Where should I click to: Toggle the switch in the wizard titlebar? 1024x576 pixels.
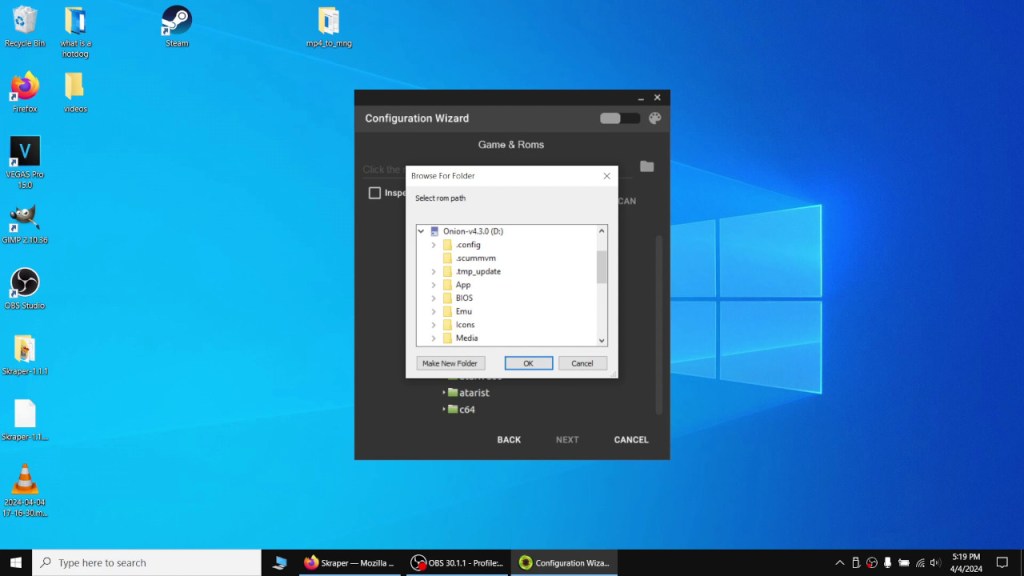(619, 117)
